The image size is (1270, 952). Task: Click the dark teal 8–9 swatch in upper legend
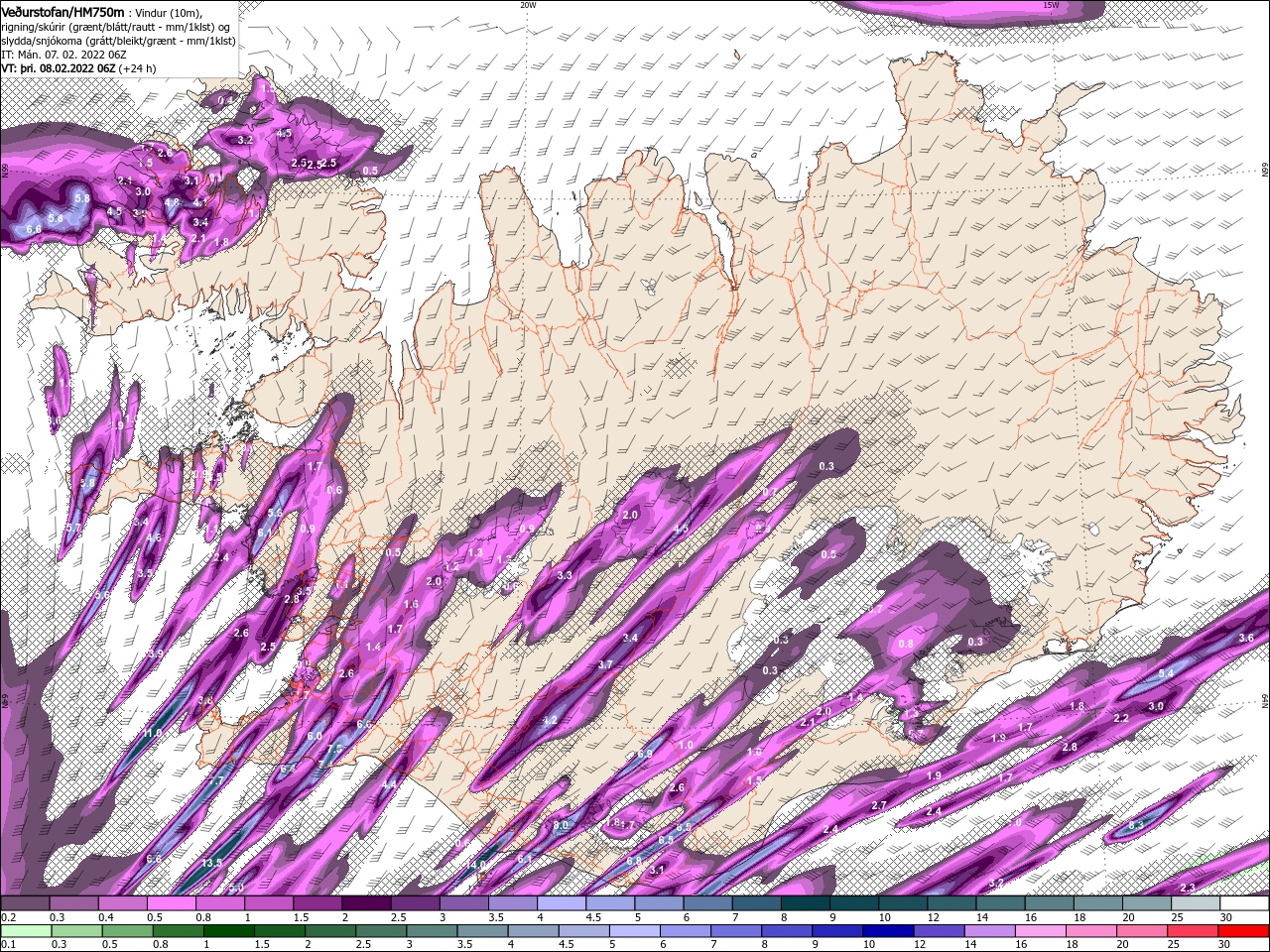pos(806,903)
